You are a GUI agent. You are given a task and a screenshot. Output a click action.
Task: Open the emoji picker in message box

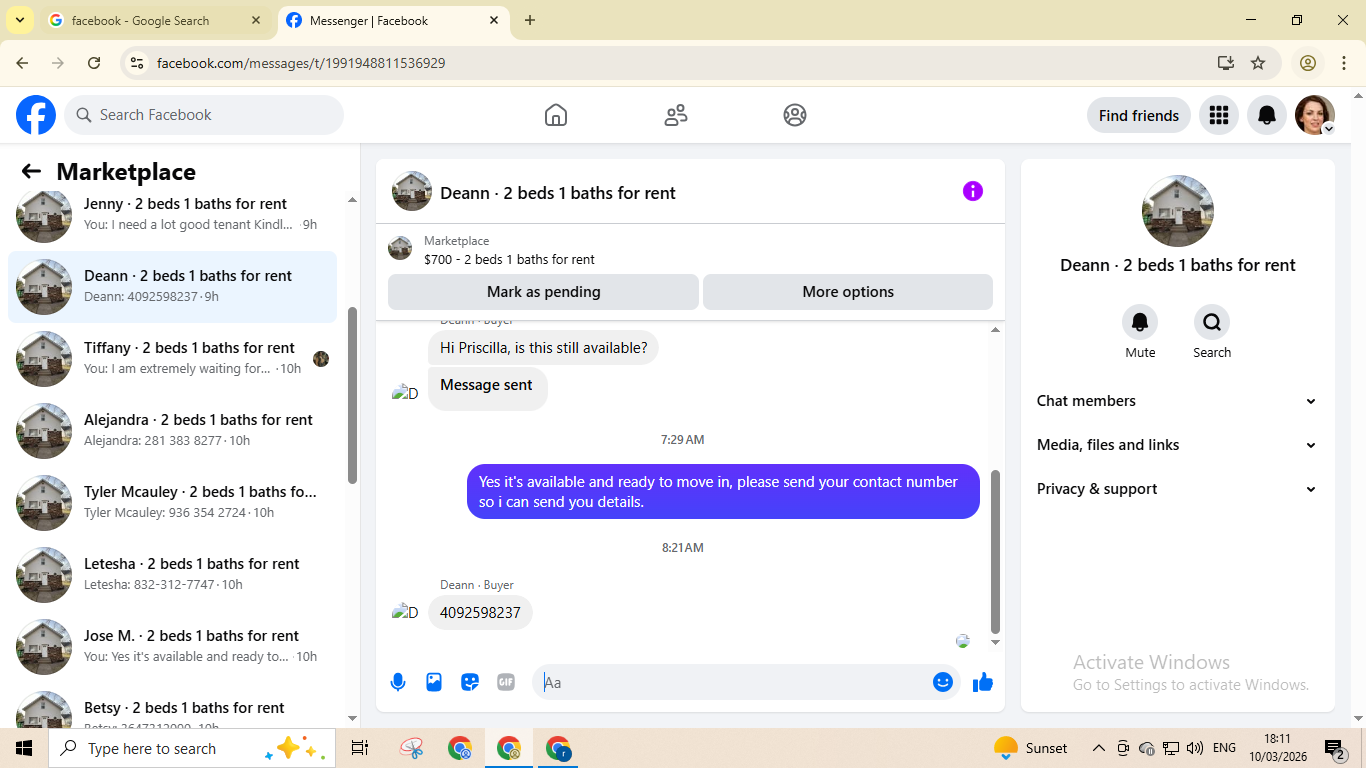click(943, 682)
